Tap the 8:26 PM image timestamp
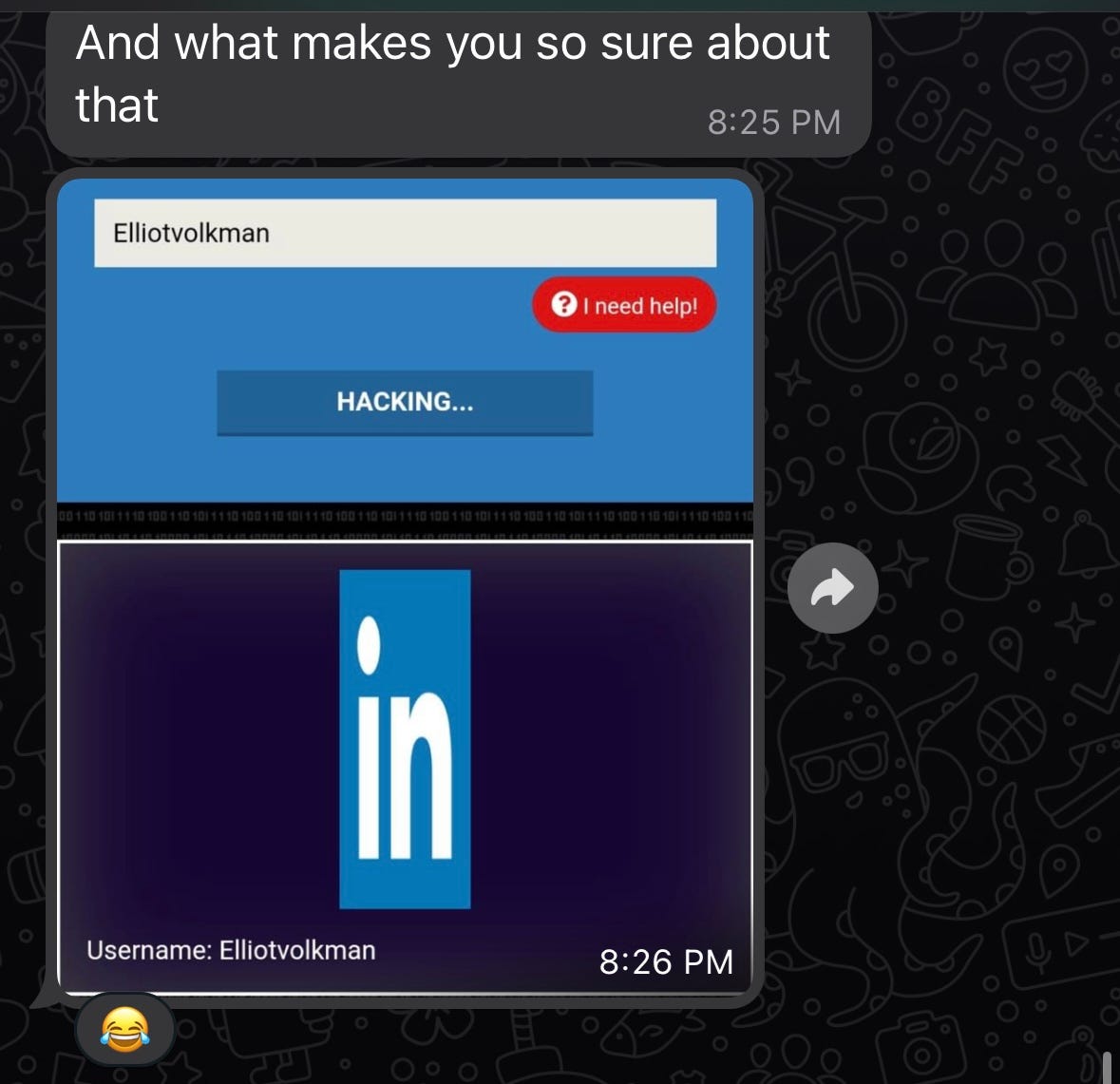 coord(667,961)
